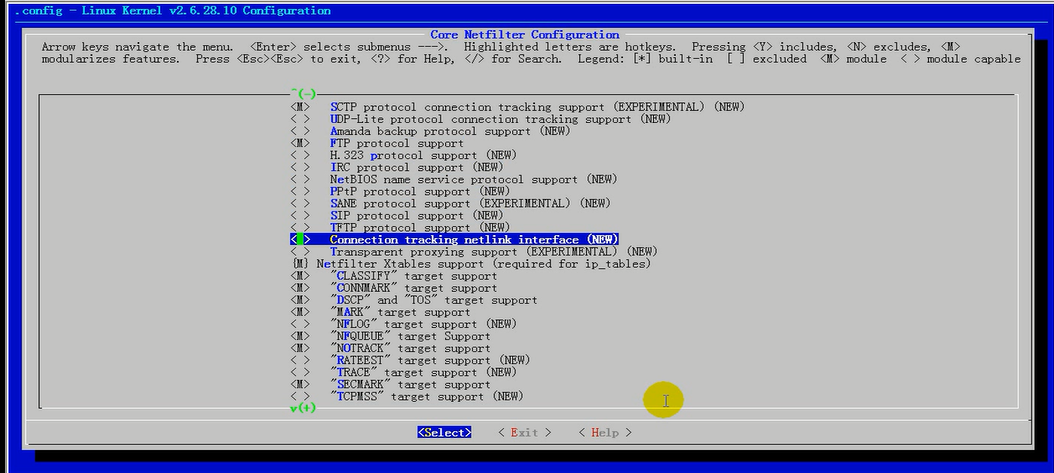The width and height of the screenshot is (1054, 473).
Task: Toggle Amanda backup protocol state marker
Action: [x=300, y=131]
